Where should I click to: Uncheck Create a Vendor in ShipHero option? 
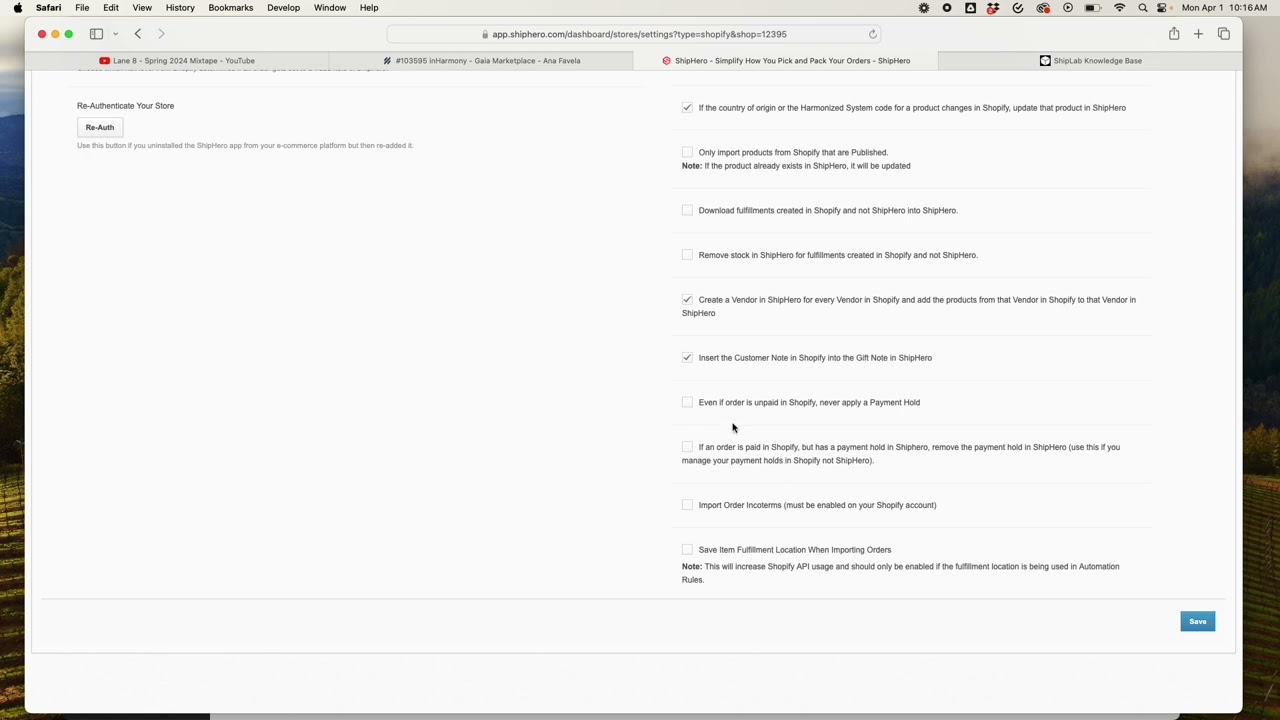[687, 299]
